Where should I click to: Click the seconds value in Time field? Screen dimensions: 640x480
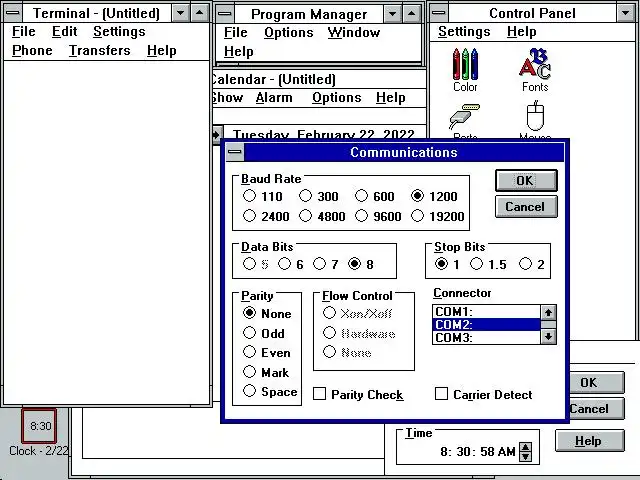pyautogui.click(x=487, y=452)
